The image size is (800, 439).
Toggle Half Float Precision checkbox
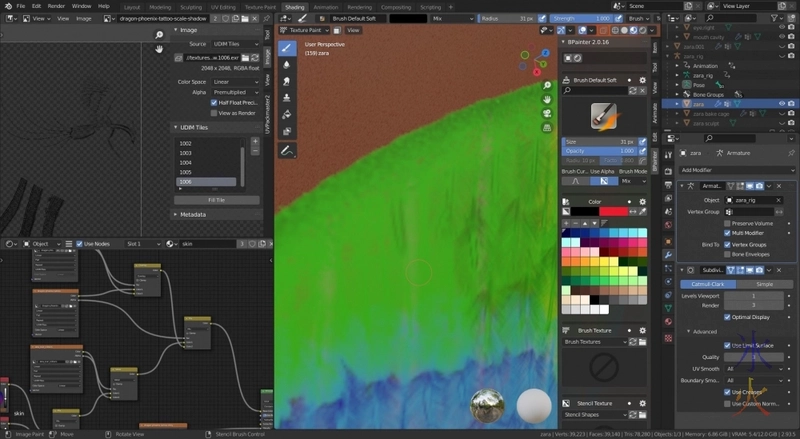click(214, 102)
